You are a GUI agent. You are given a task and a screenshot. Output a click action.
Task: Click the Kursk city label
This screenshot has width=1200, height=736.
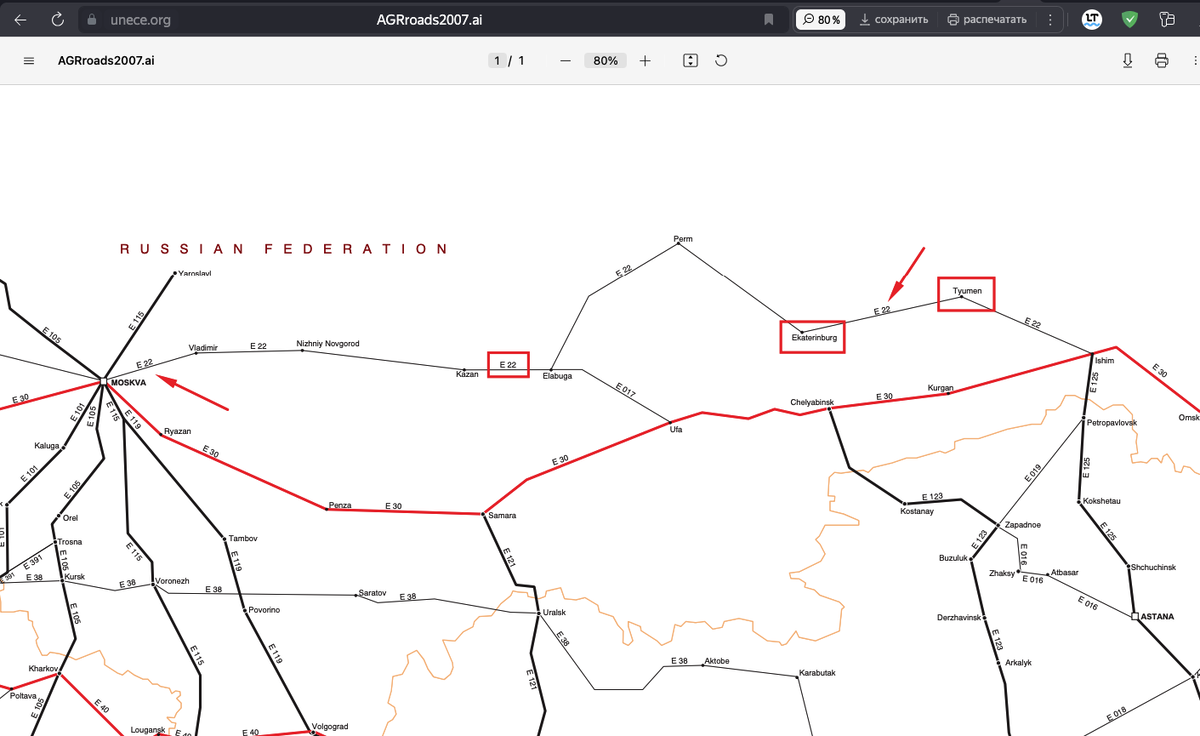[74, 577]
